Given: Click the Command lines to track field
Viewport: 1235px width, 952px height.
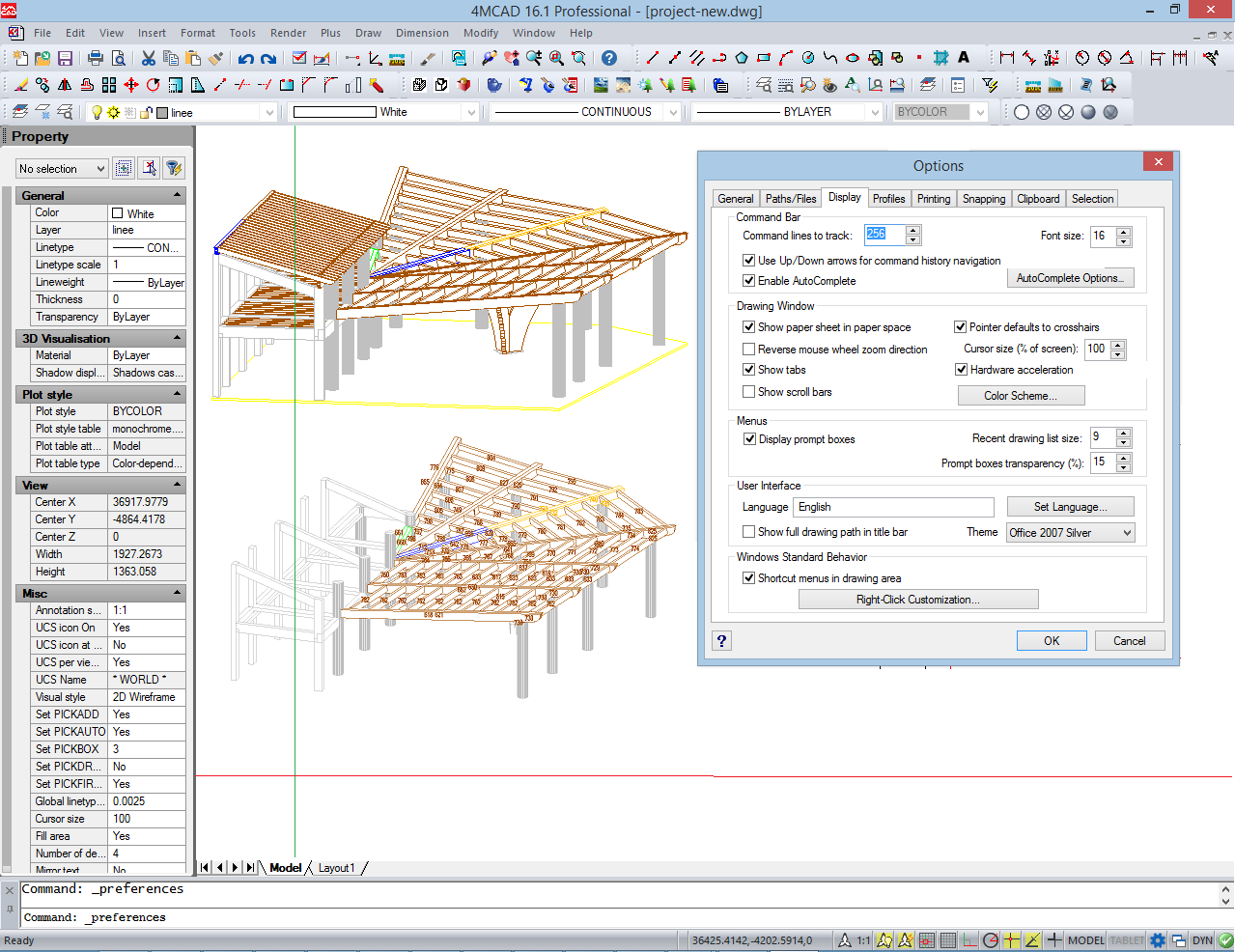Looking at the screenshot, I should click(884, 235).
